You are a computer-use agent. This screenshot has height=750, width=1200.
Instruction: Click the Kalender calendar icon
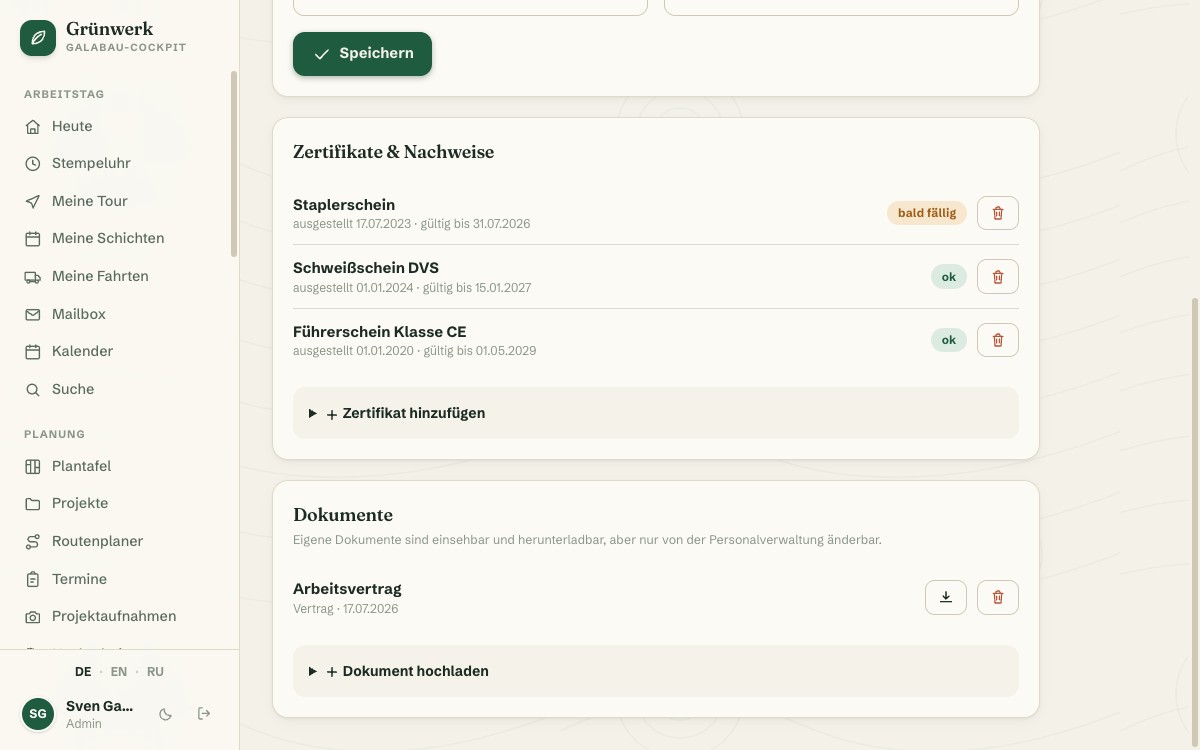click(x=33, y=352)
